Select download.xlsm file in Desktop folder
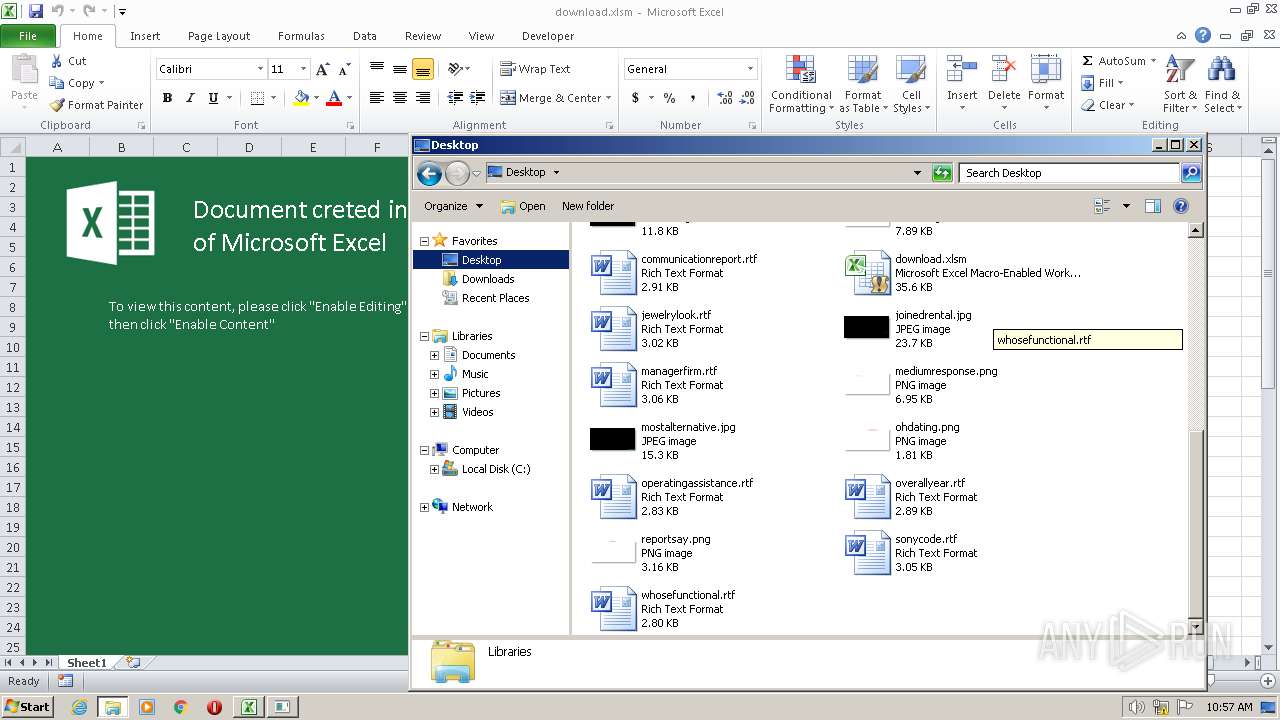Image resolution: width=1280 pixels, height=720 pixels. (965, 273)
